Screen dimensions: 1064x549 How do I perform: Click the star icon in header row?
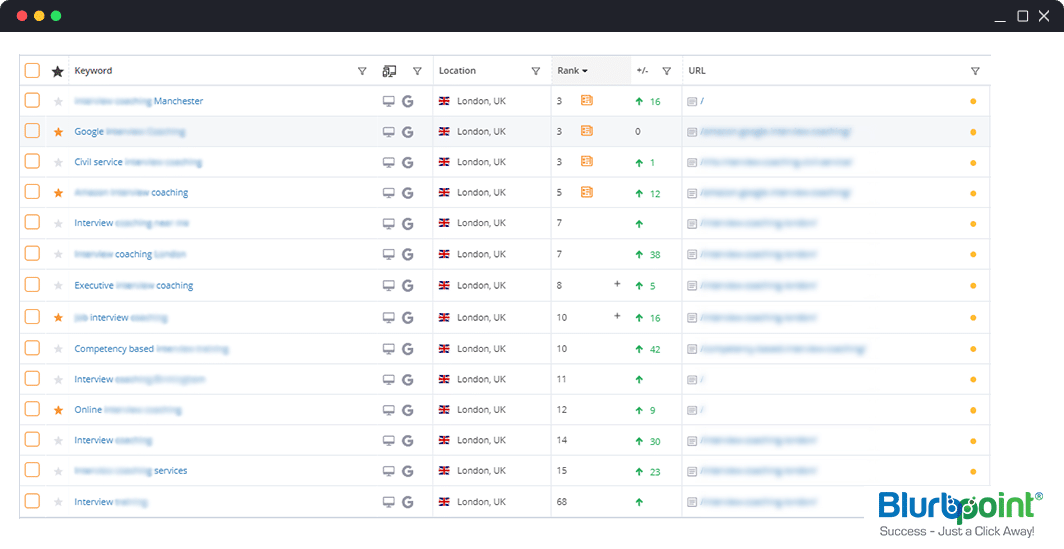click(58, 71)
